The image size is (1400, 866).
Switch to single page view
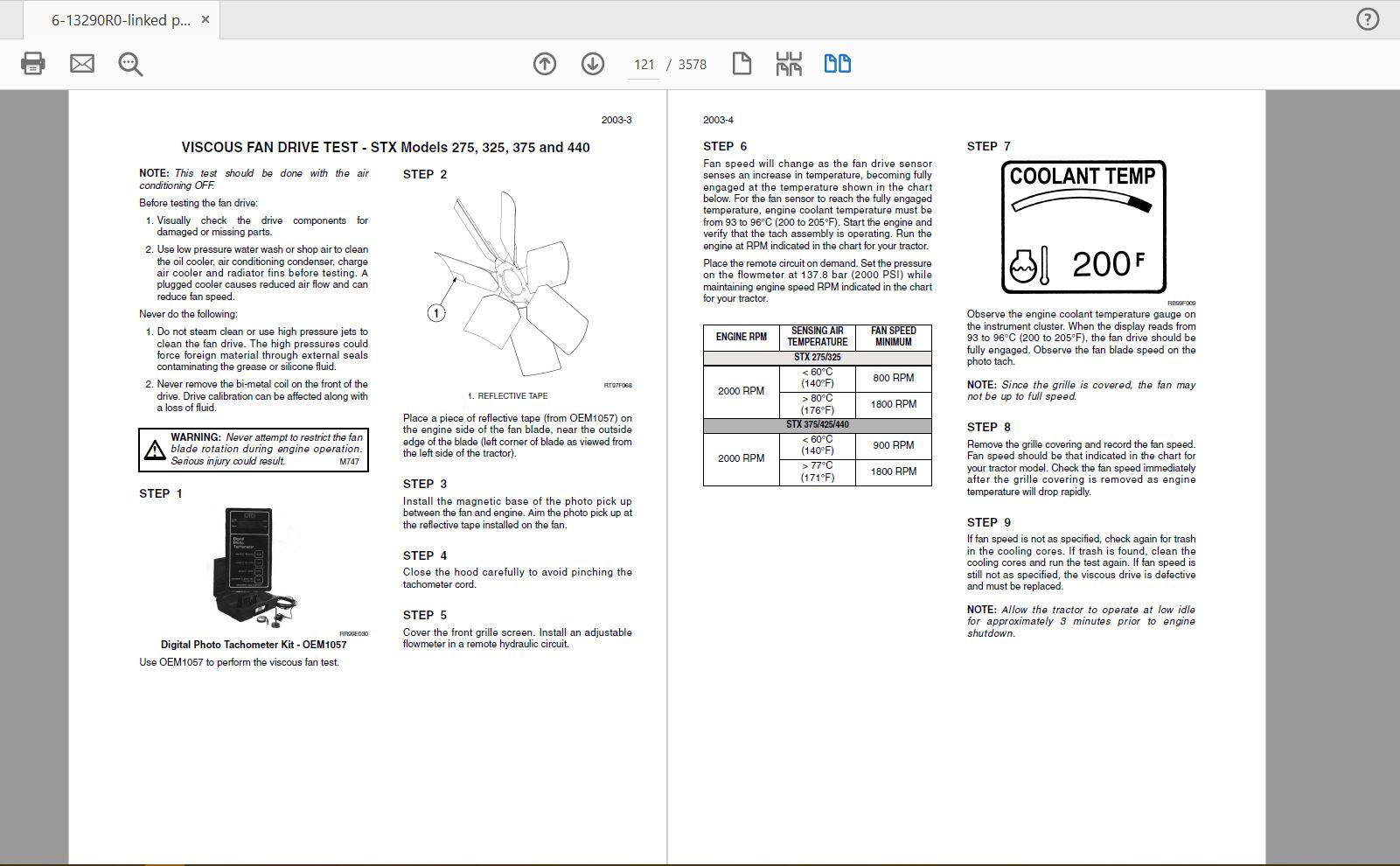pyautogui.click(x=742, y=64)
